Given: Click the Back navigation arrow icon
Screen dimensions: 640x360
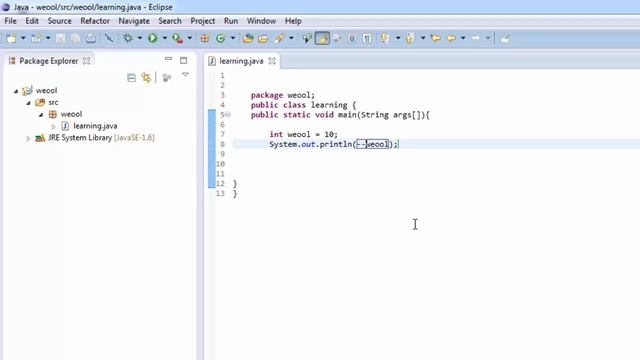Looking at the screenshot, I should [x=451, y=38].
